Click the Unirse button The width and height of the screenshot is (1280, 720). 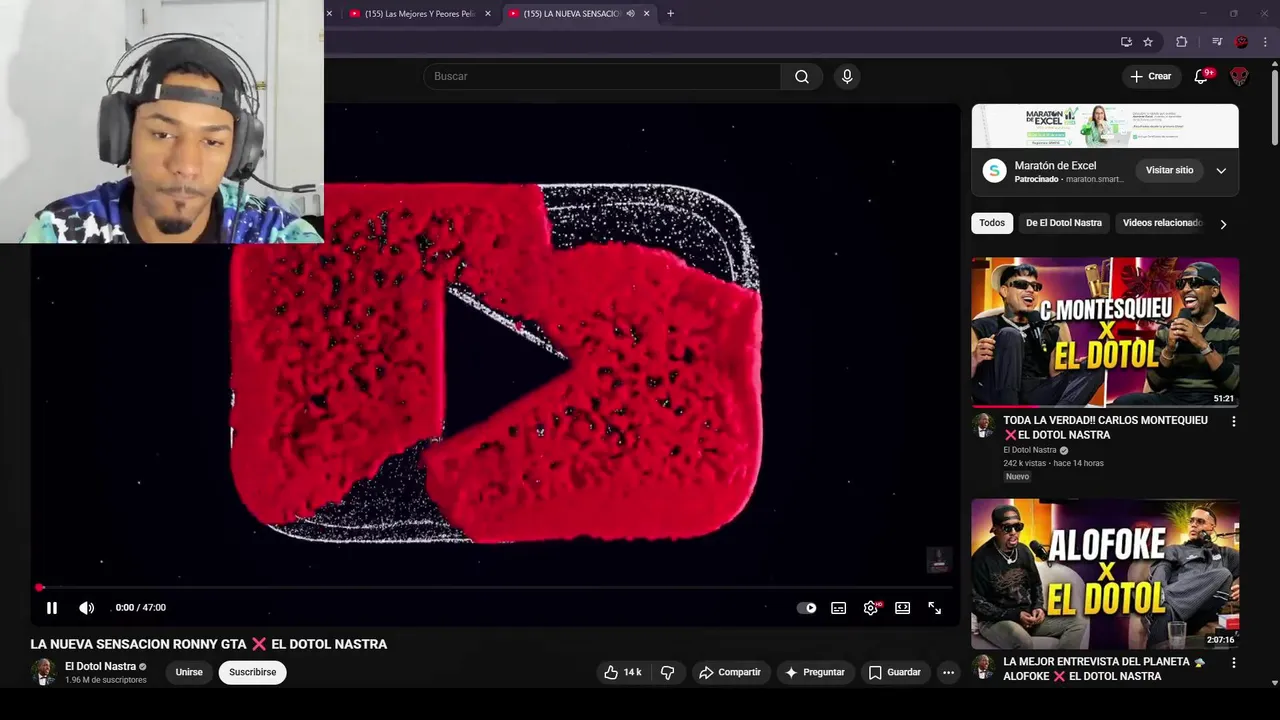pyautogui.click(x=189, y=672)
